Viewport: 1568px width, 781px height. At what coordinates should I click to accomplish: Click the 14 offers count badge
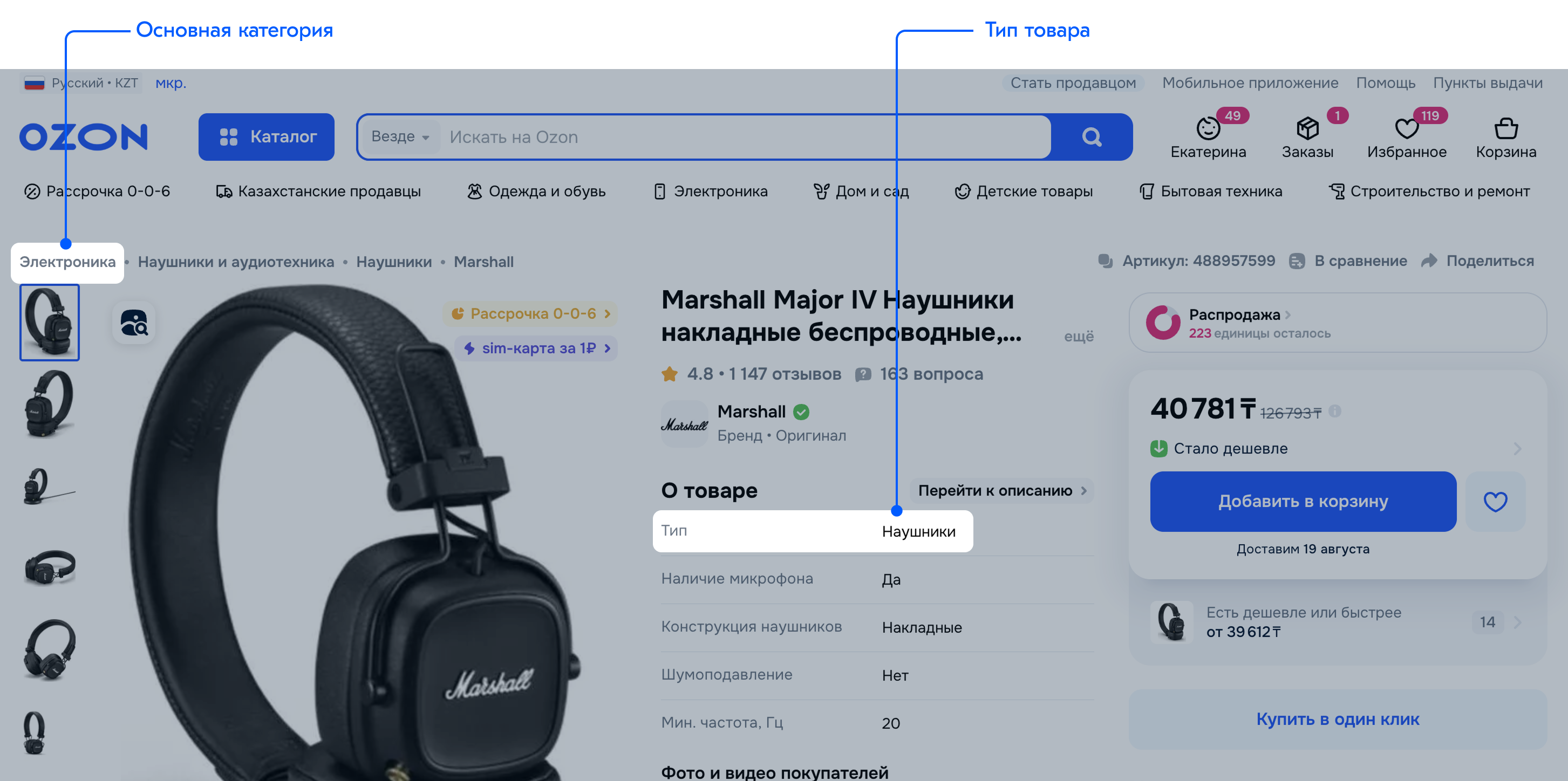pyautogui.click(x=1487, y=622)
